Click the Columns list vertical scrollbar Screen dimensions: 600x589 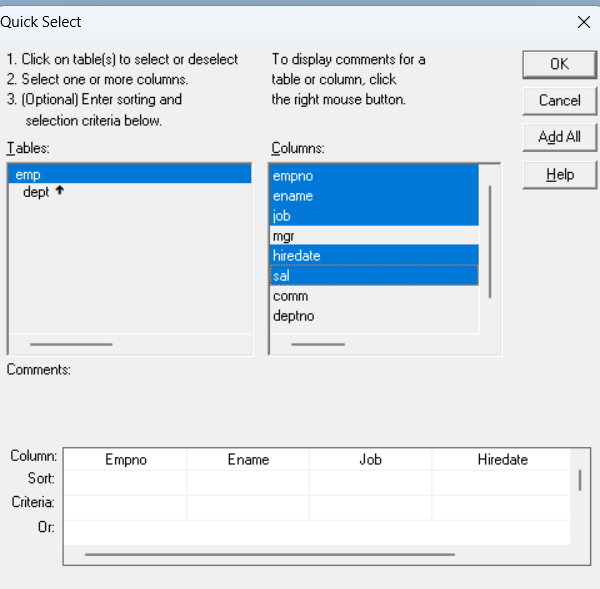[x=490, y=242]
